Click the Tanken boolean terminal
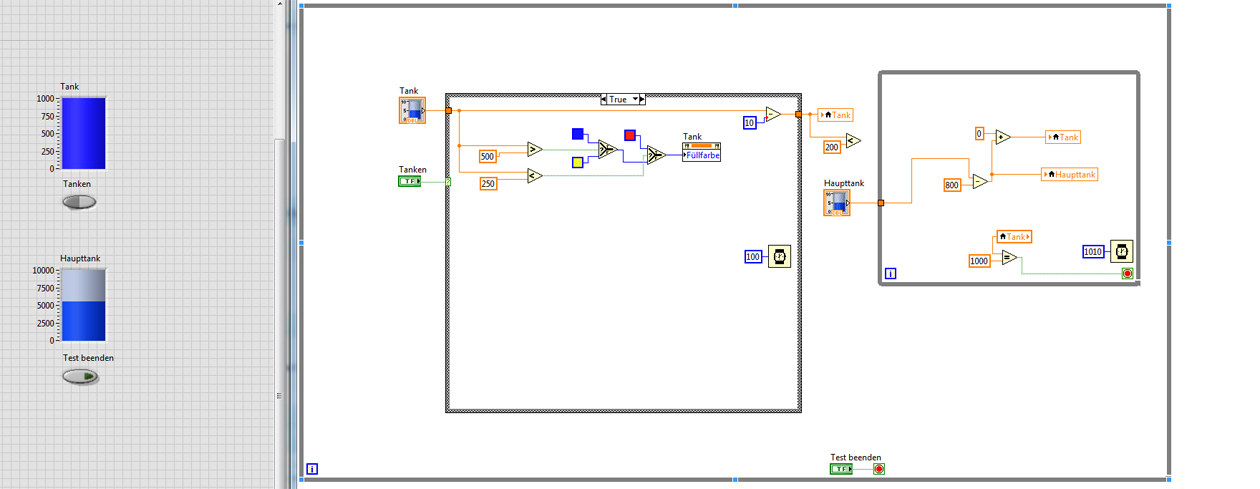1260x489 pixels. coord(410,181)
